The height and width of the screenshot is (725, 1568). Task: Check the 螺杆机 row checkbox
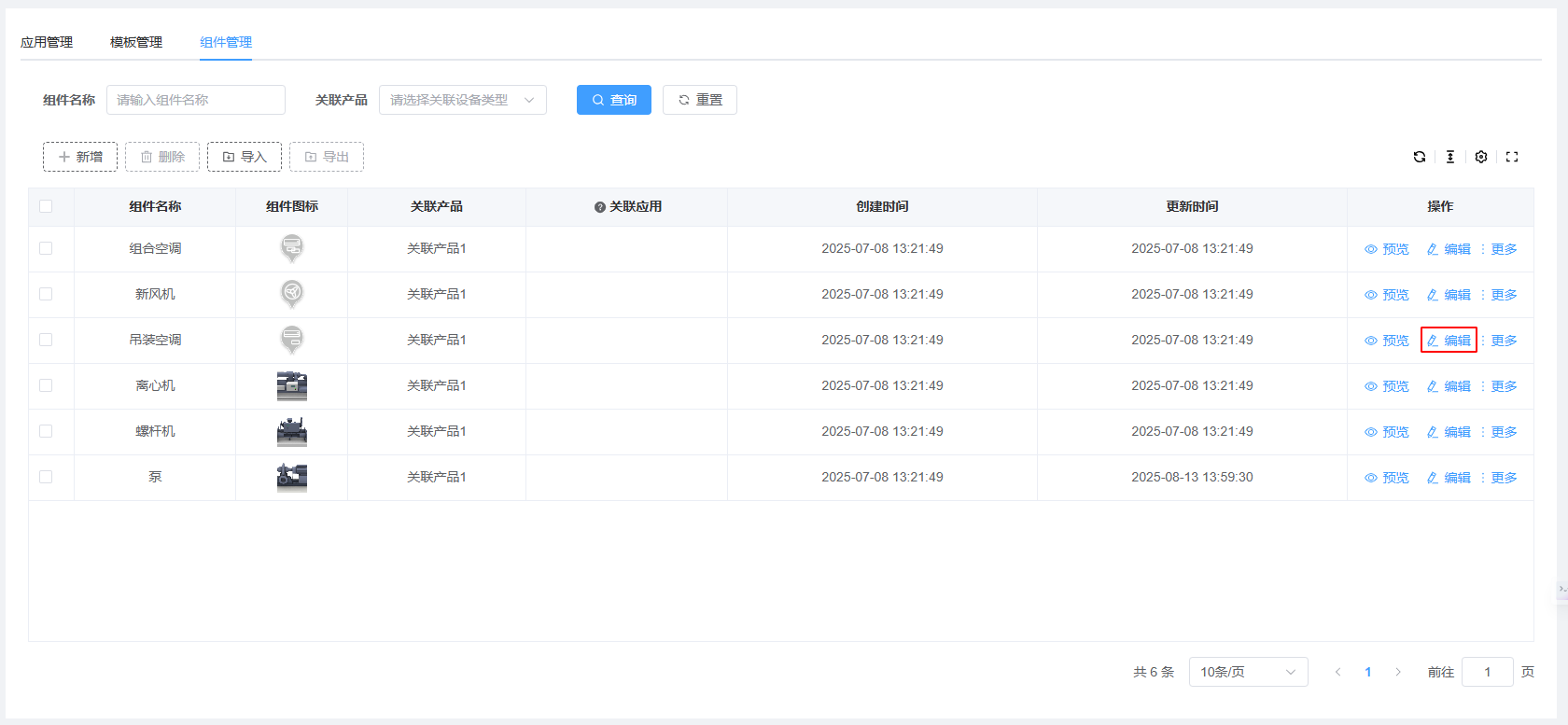(46, 431)
